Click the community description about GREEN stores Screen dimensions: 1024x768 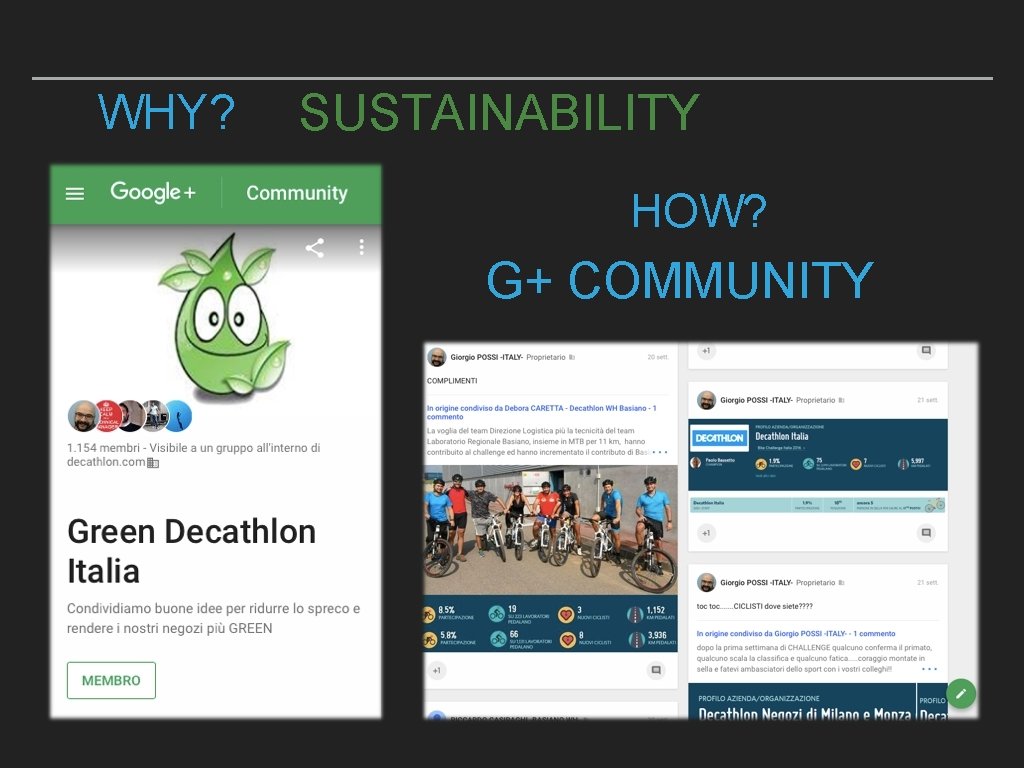tap(213, 618)
